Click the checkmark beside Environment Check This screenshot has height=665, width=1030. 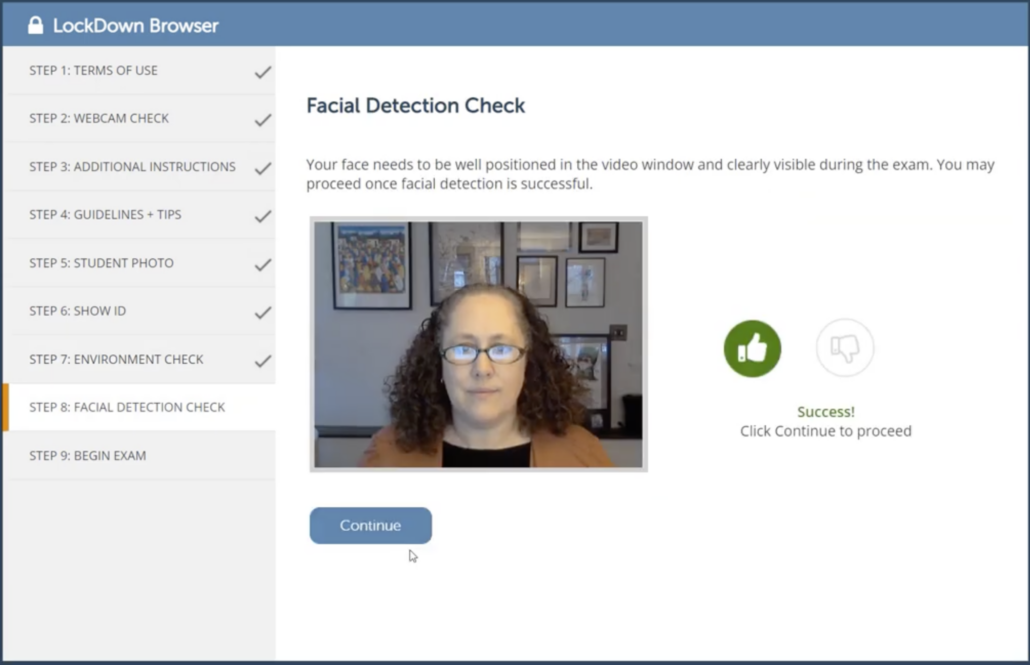263,361
